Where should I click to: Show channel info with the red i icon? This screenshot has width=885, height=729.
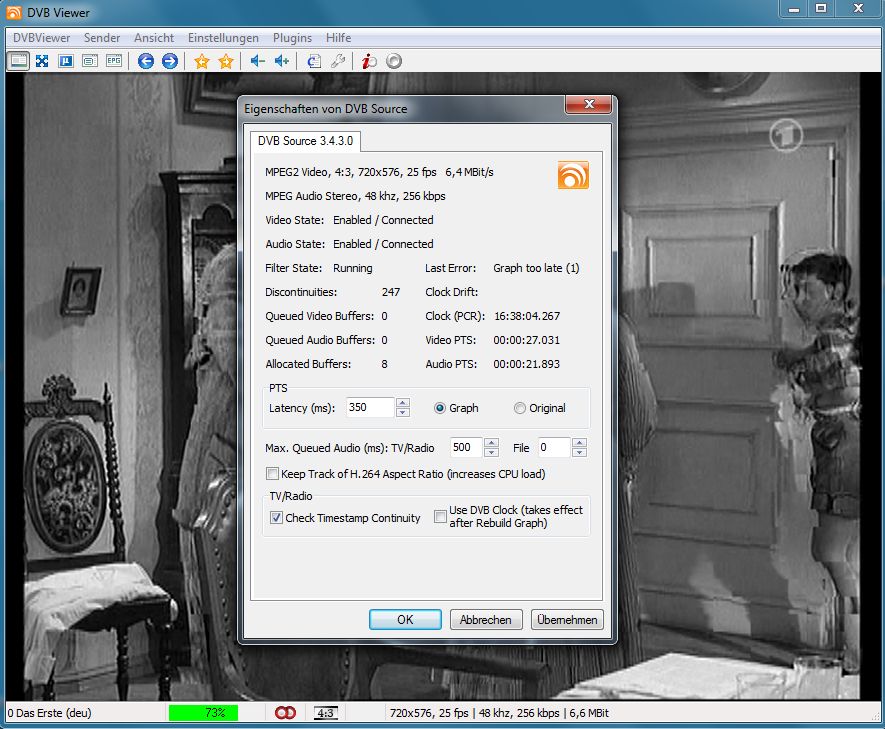click(x=369, y=60)
